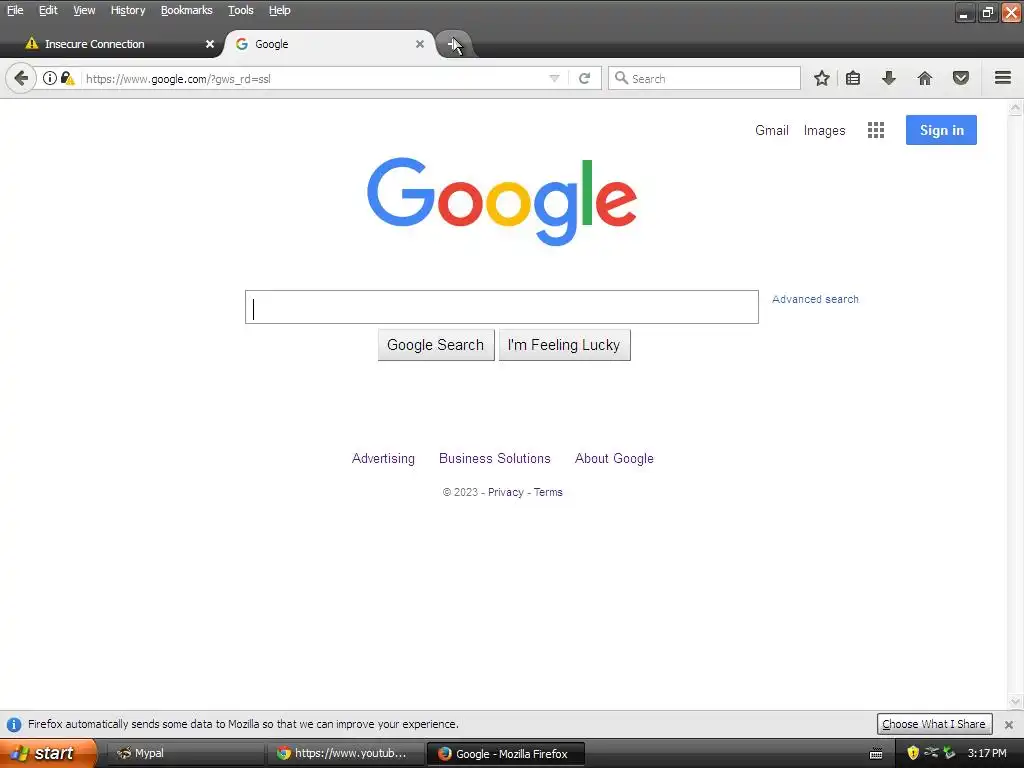The image size is (1024, 768).
Task: Open the Privacy link
Action: tap(505, 492)
